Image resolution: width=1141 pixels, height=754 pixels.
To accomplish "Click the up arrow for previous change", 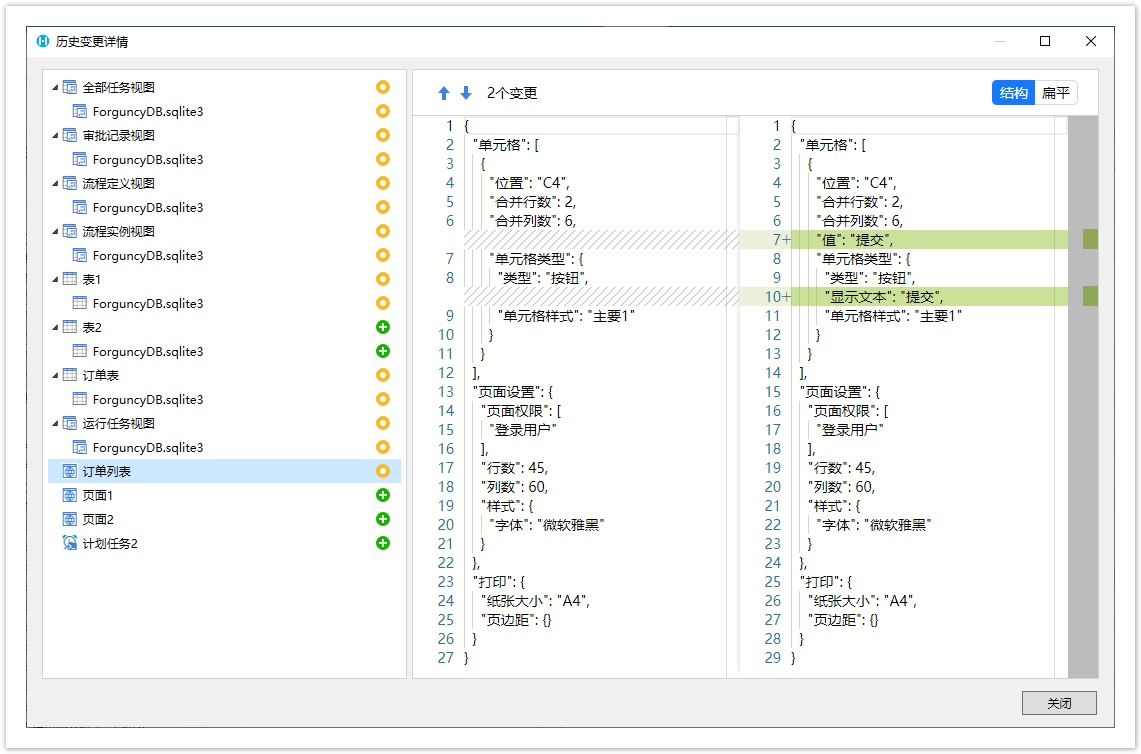I will pyautogui.click(x=444, y=93).
